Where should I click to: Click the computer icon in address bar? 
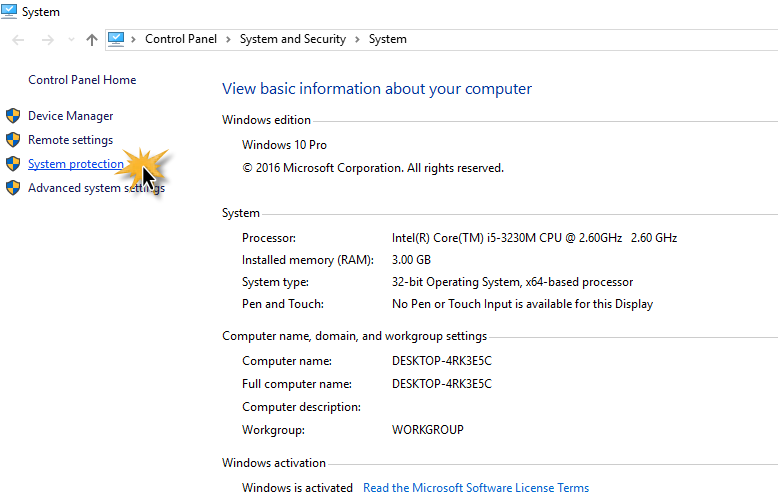(116, 39)
